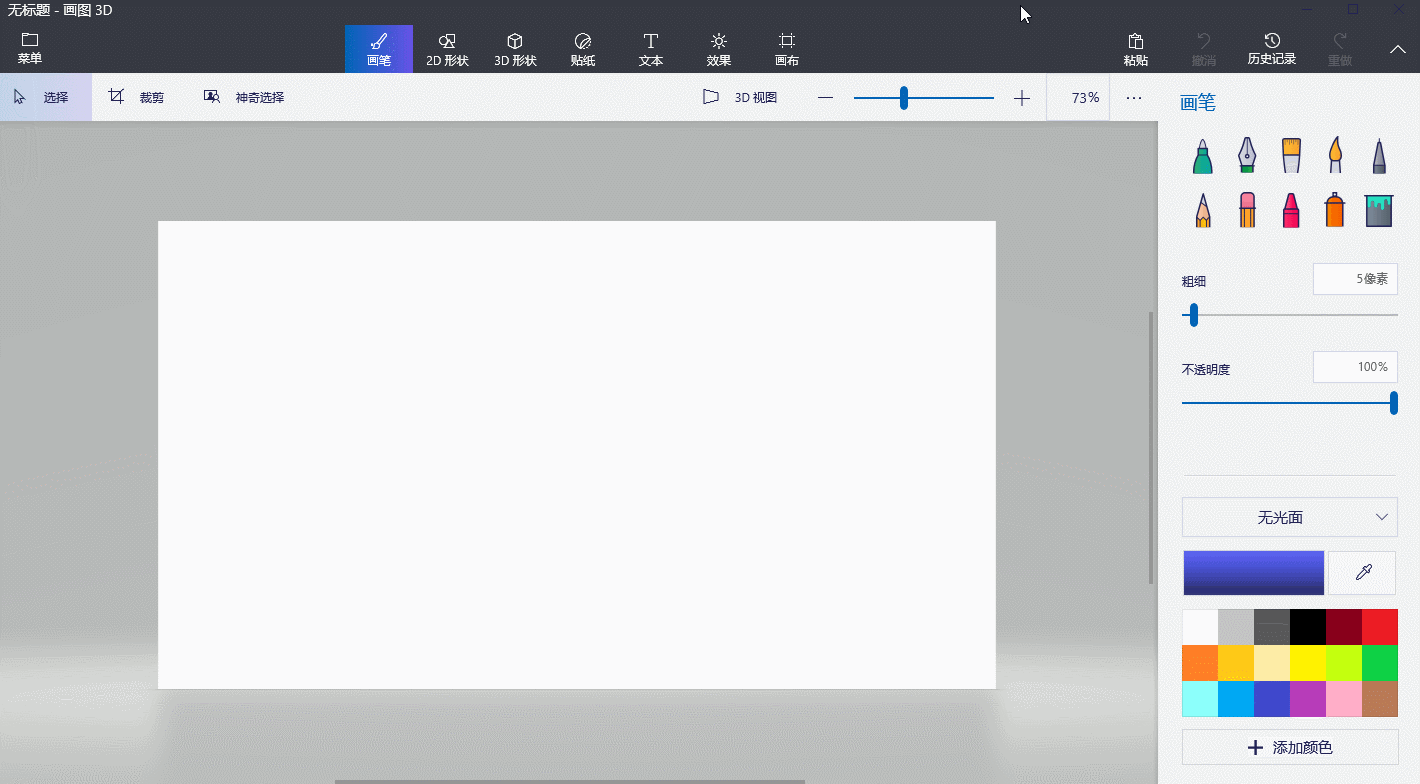Open the 菜单 folder menu

point(30,48)
